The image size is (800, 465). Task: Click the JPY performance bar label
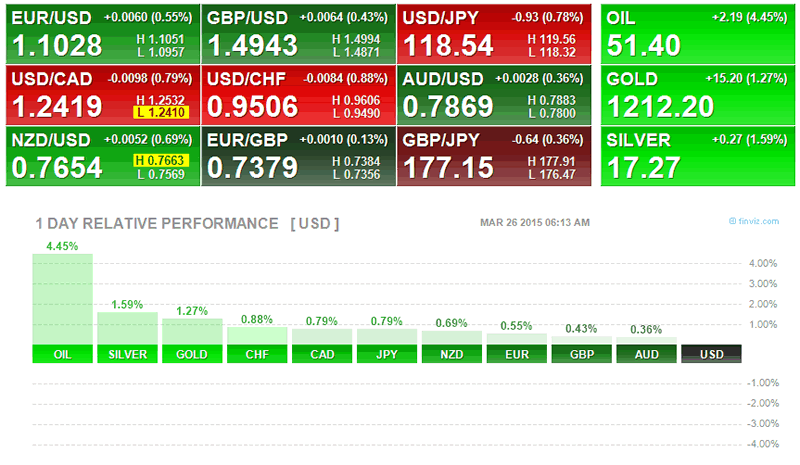click(x=387, y=354)
